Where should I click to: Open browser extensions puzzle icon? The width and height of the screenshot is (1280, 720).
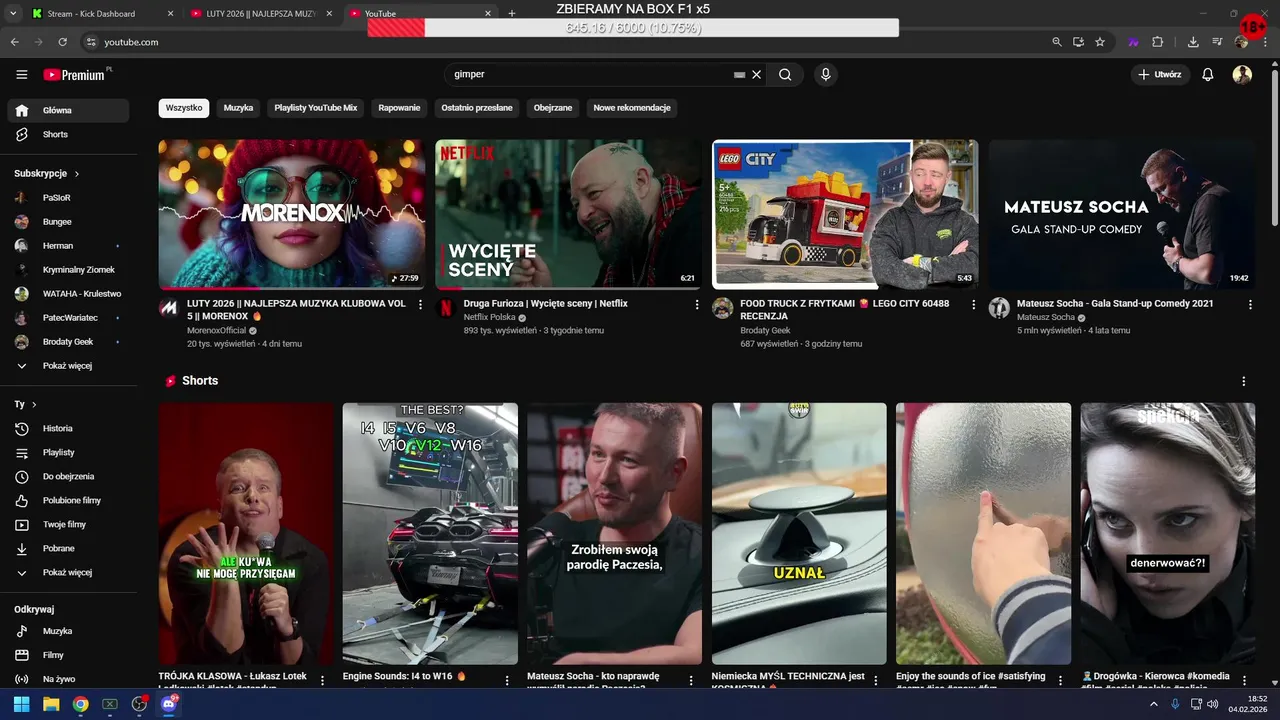coord(1158,42)
